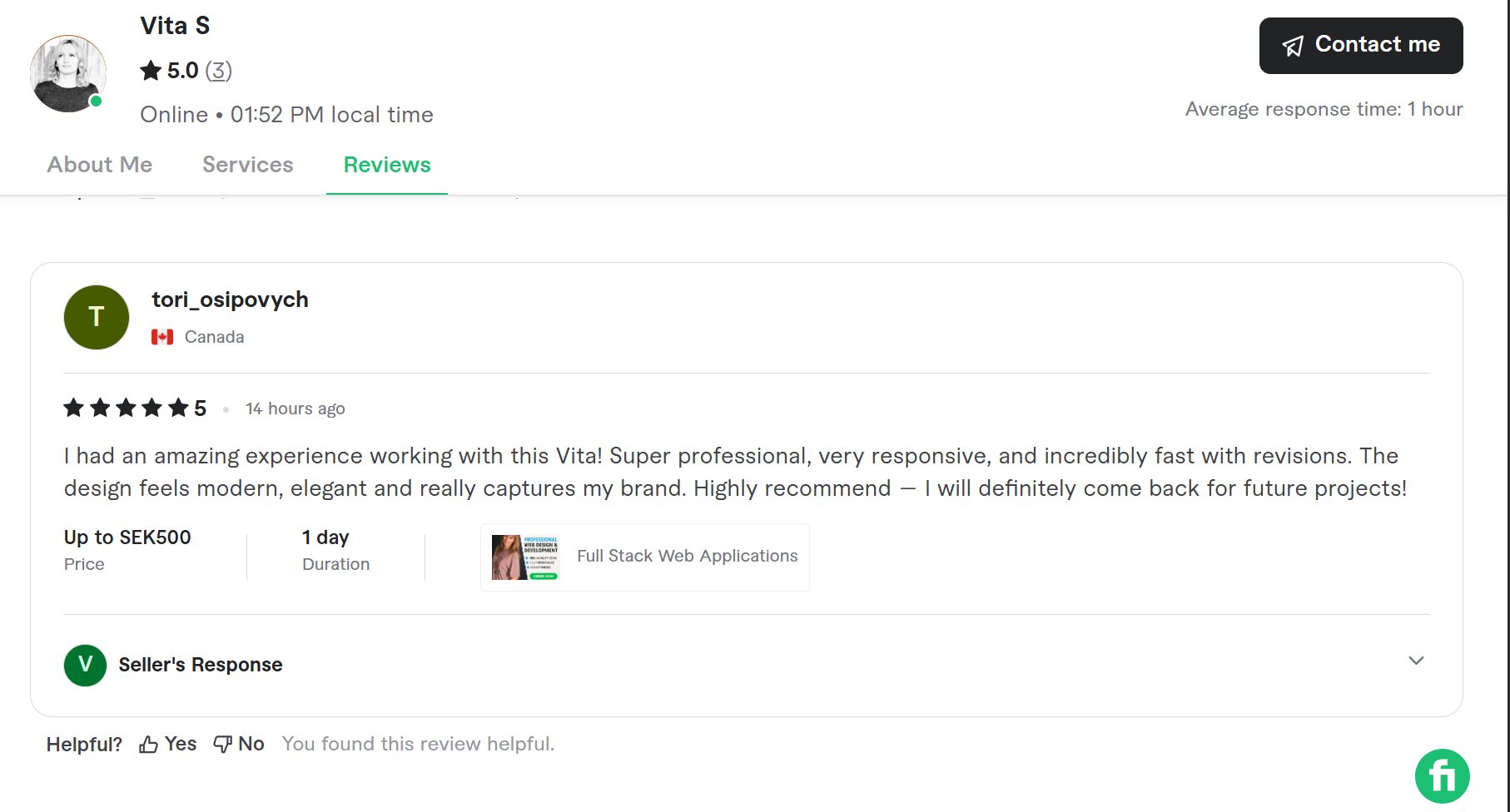Open the (3) reviews count link
The width and height of the screenshot is (1510, 812).
[x=218, y=71]
